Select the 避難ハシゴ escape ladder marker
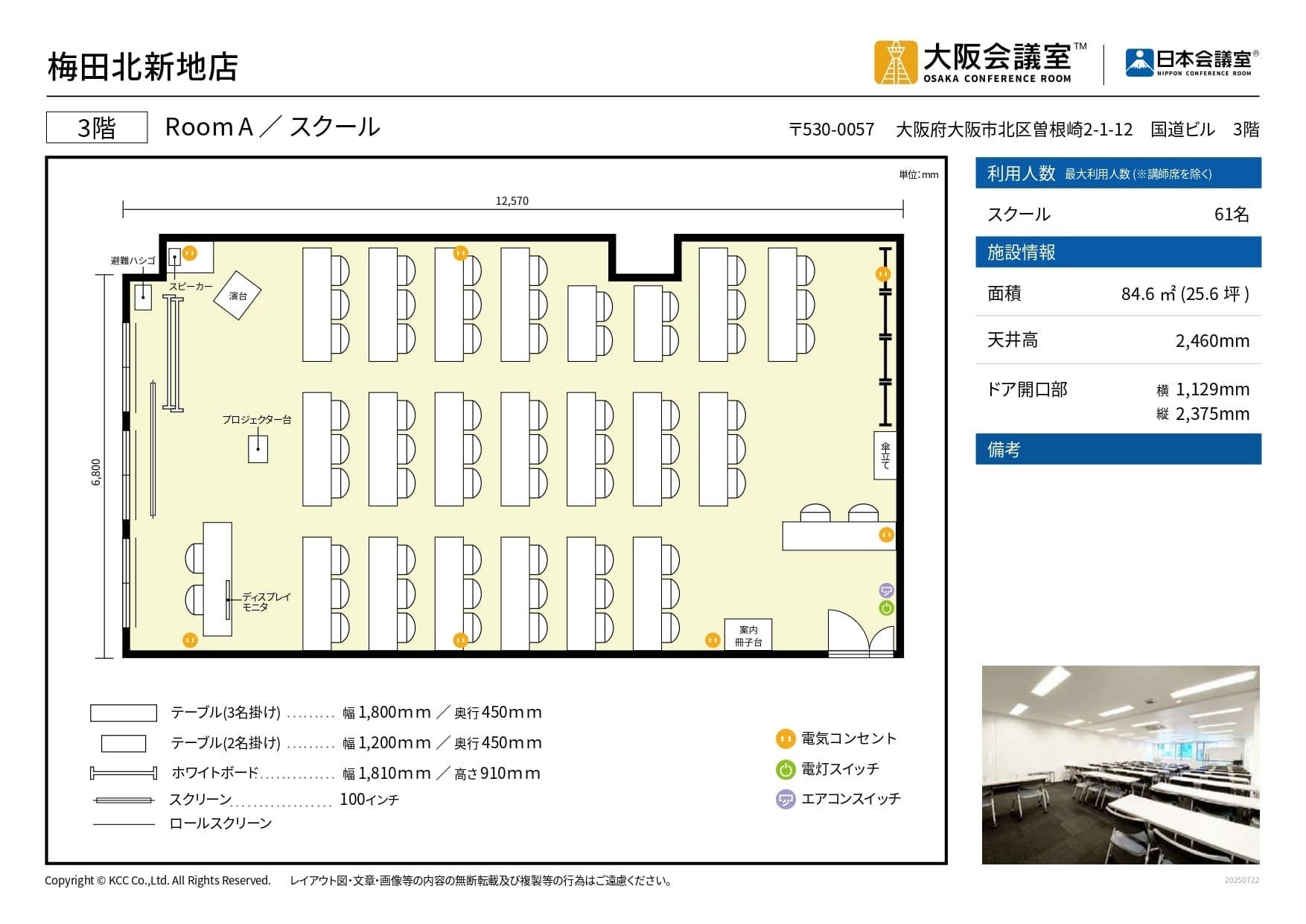 point(141,298)
